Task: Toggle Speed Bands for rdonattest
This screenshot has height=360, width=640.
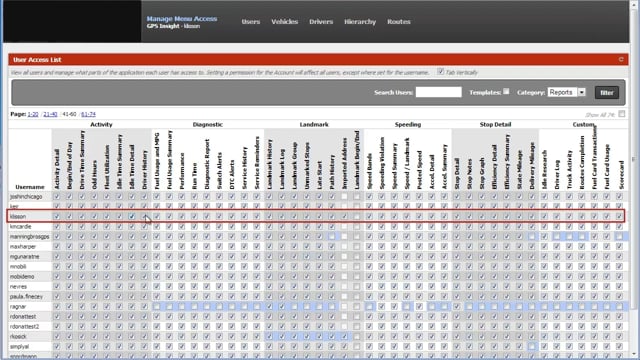Action: pos(369,316)
